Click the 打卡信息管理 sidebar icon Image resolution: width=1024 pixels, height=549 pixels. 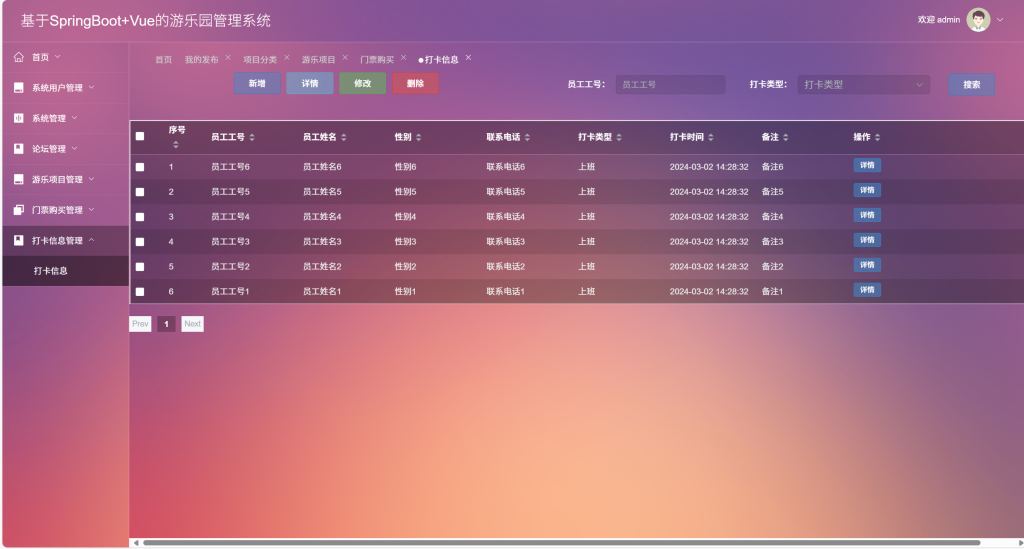point(18,240)
